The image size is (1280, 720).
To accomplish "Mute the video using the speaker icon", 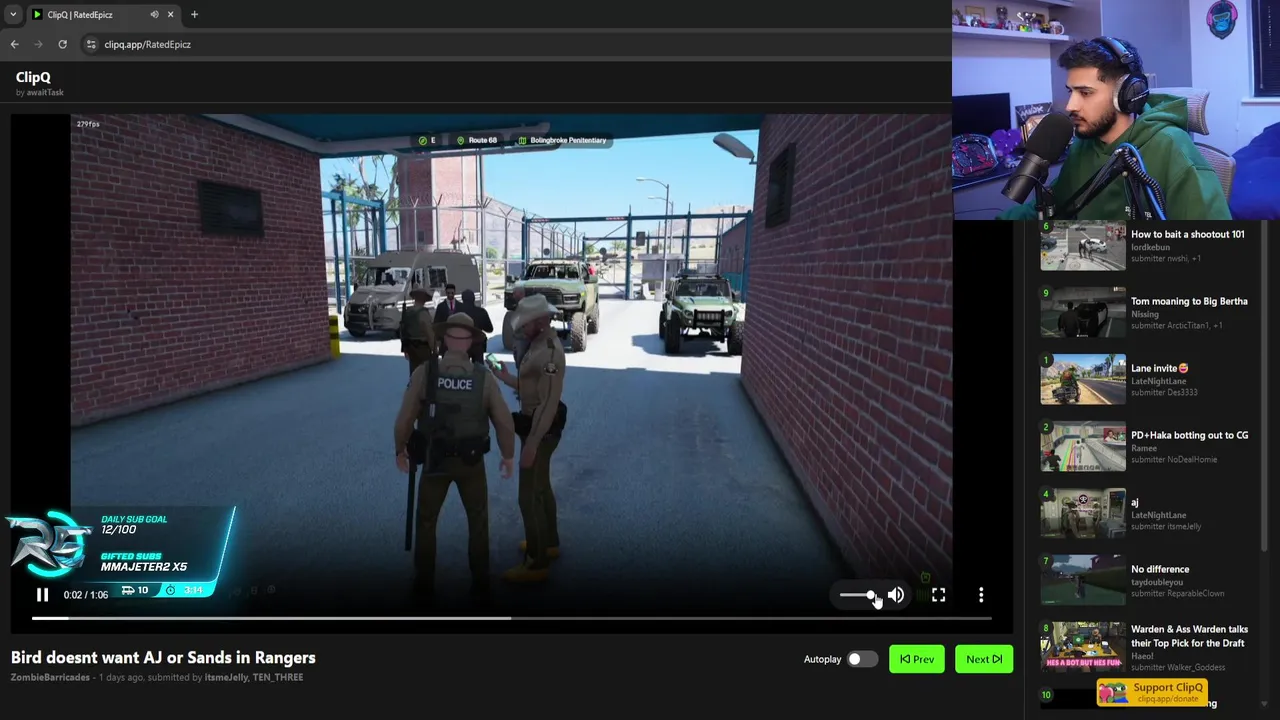I will [896, 595].
